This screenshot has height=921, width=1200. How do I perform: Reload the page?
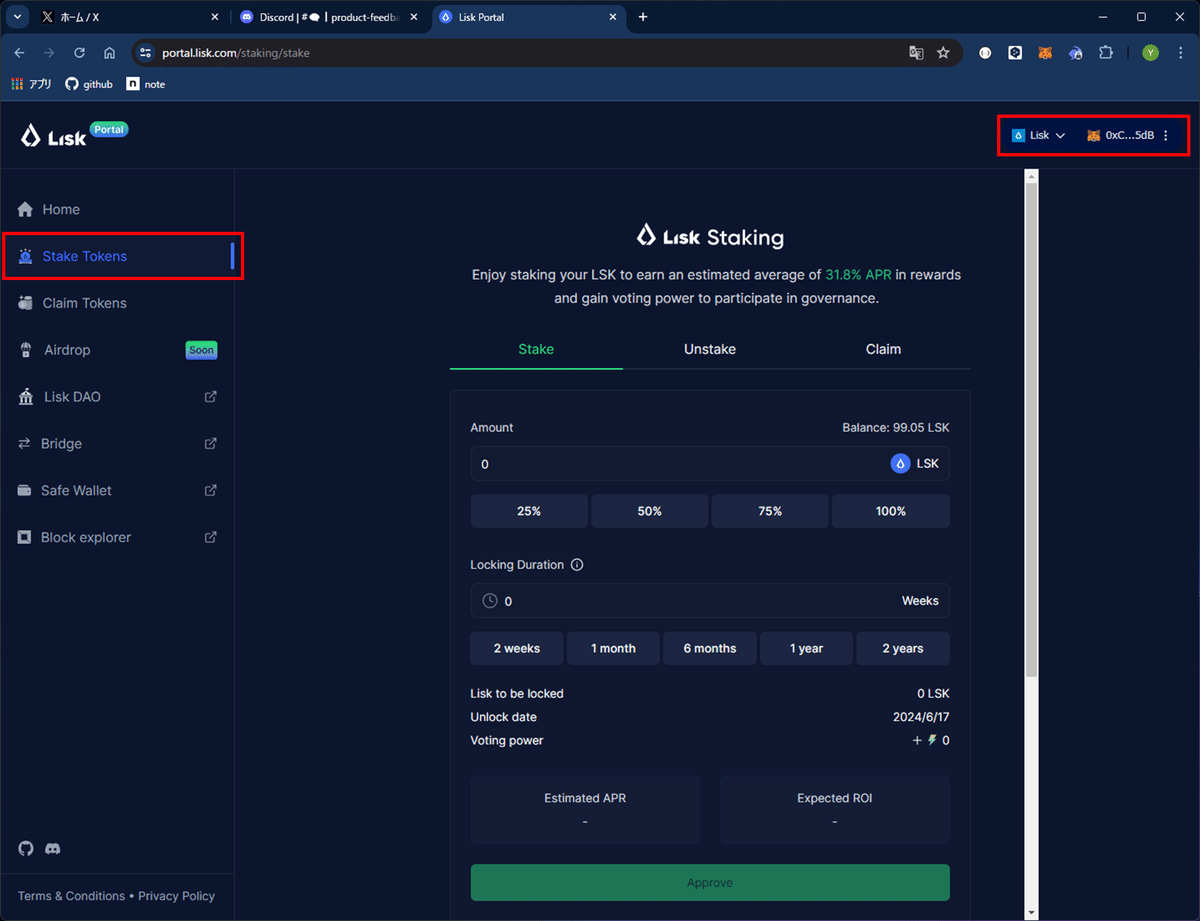(x=80, y=53)
